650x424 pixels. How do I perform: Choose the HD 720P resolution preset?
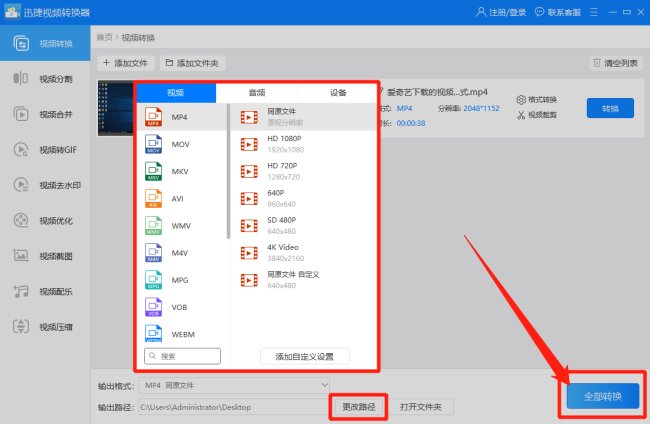click(x=303, y=171)
